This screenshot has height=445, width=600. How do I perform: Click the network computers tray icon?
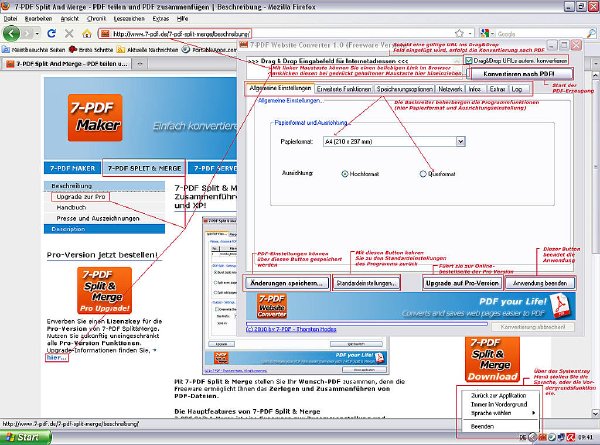click(x=561, y=437)
